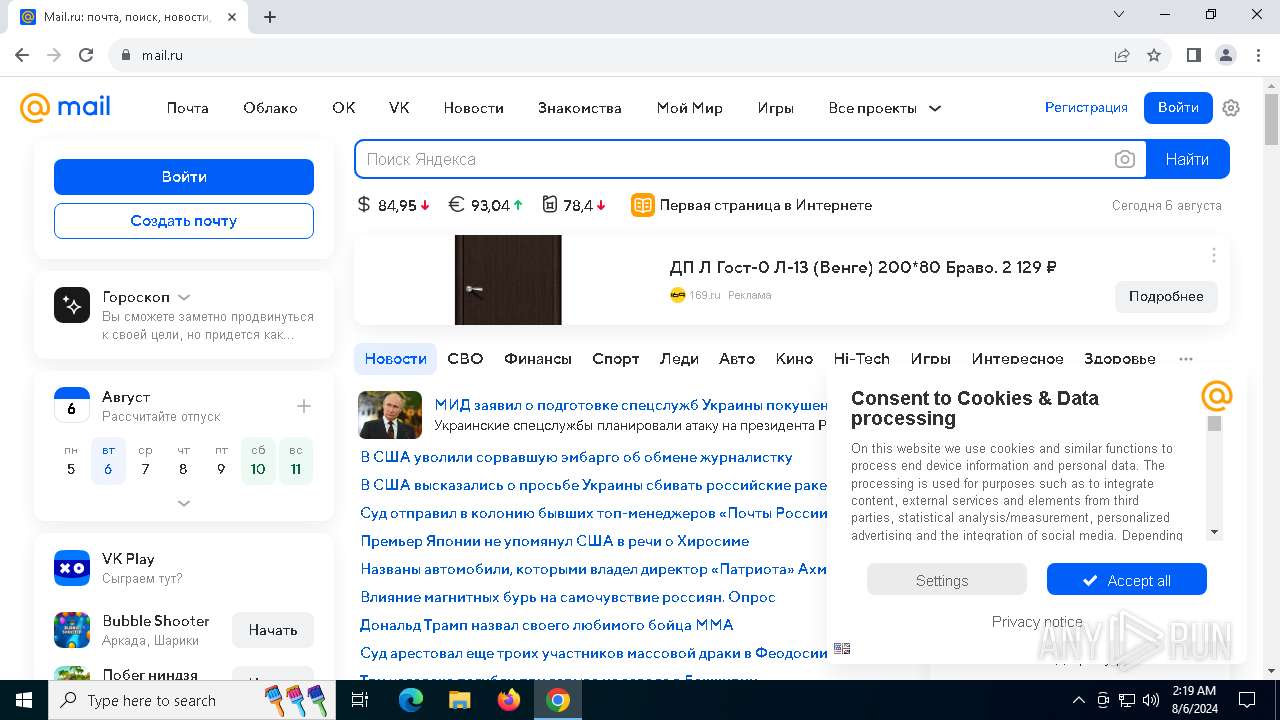The image size is (1280, 720).
Task: Open the door advertisement thumbnail
Action: pyautogui.click(x=508, y=280)
